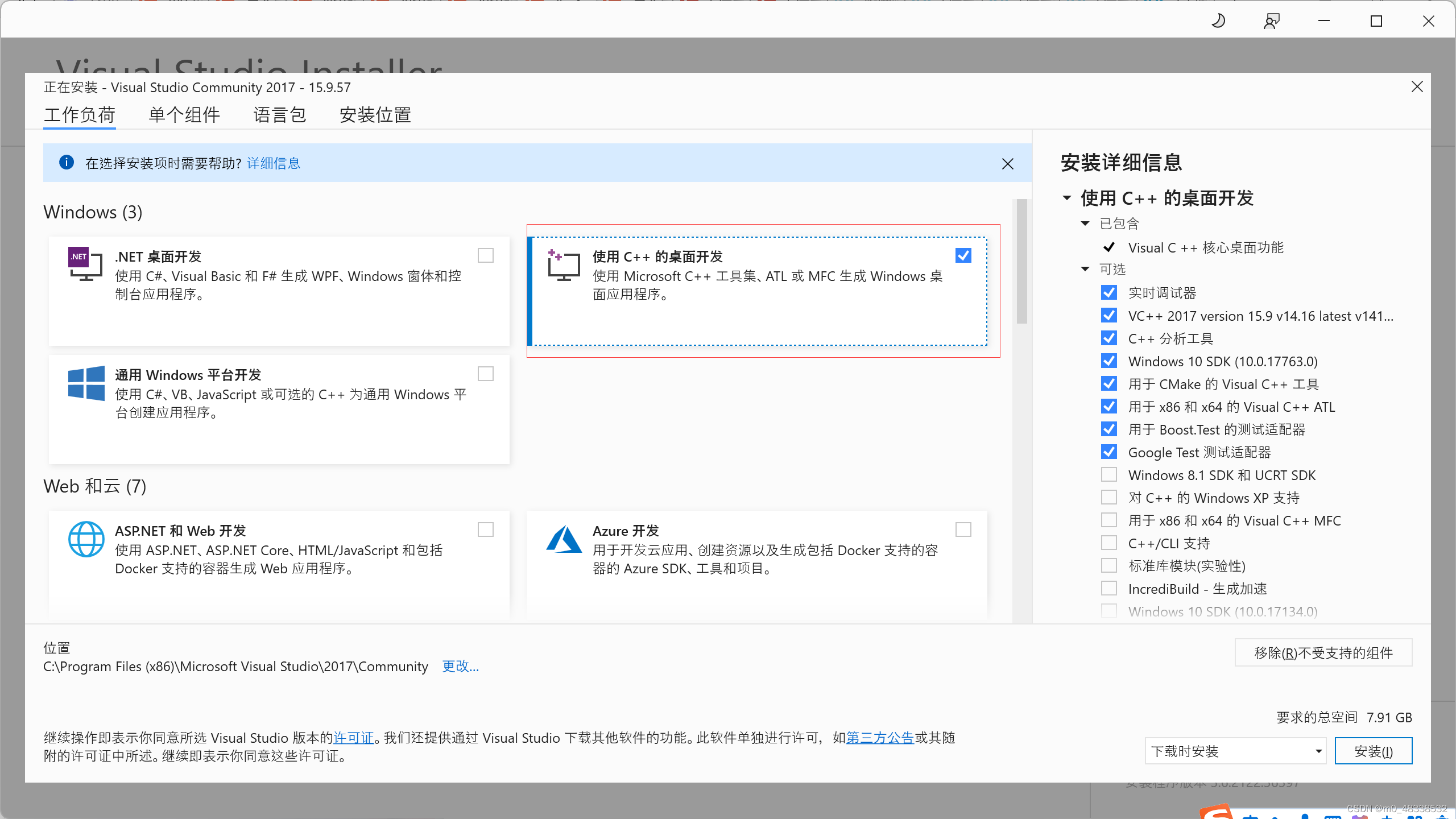
Task: Collapse 使用 C++ 的桌面开发 details section
Action: (1067, 198)
